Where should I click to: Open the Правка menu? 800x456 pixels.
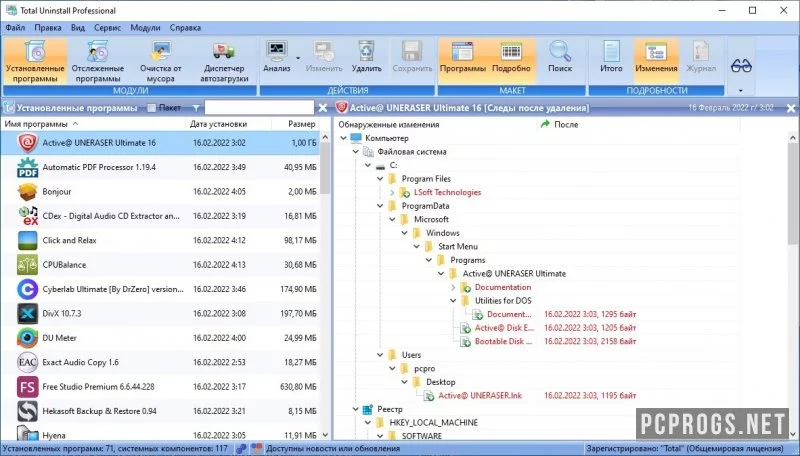[48, 28]
